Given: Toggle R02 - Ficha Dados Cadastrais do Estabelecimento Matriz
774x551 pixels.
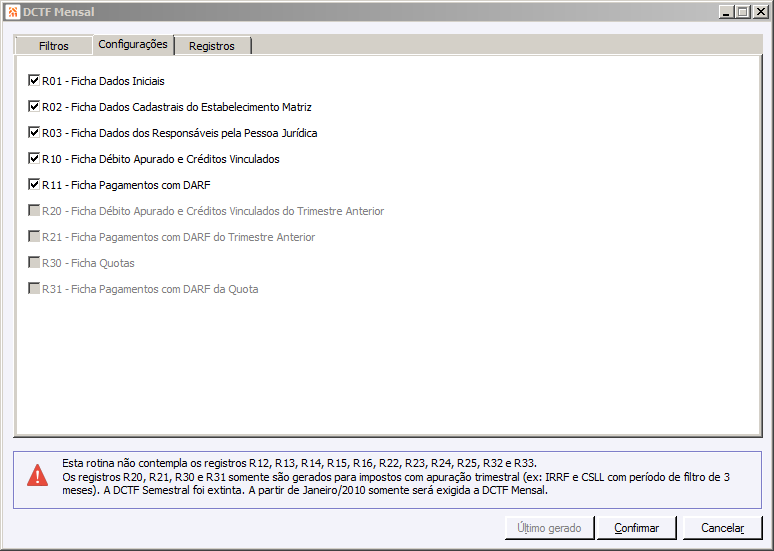Looking at the screenshot, I should pyautogui.click(x=34, y=107).
